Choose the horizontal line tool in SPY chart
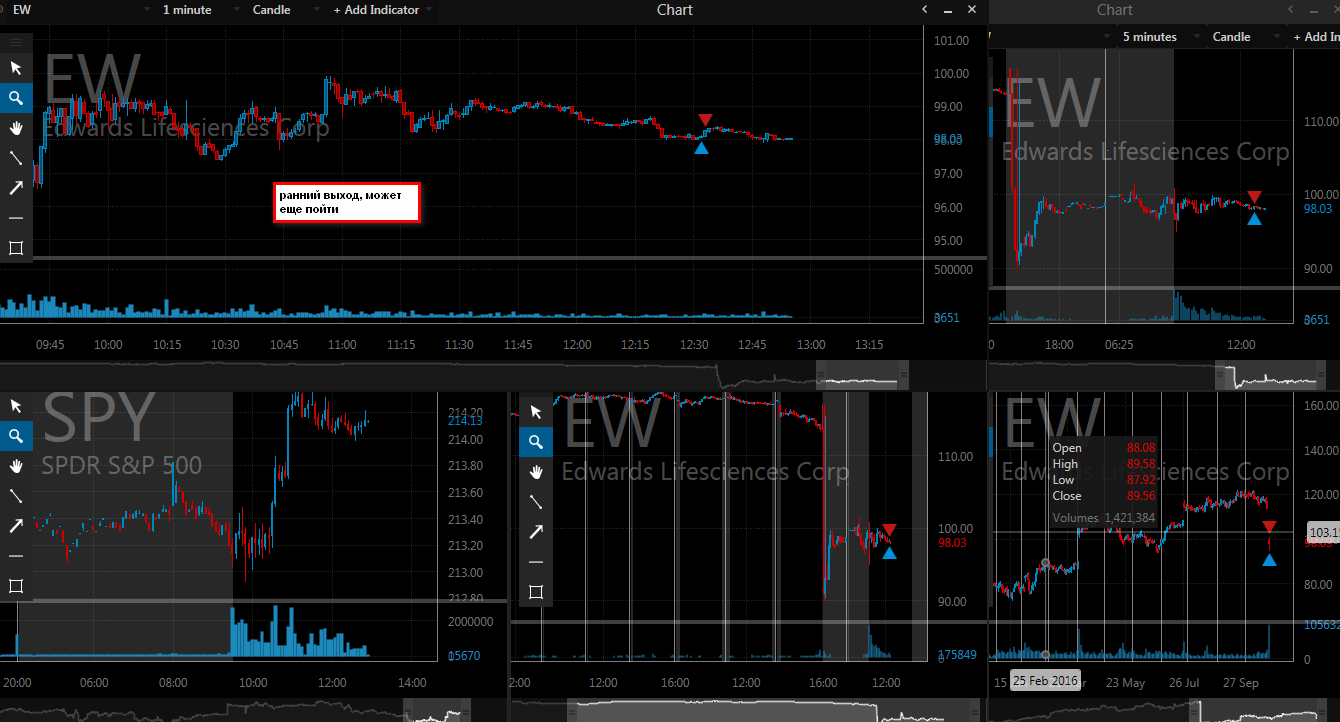This screenshot has height=722, width=1340. pos(16,556)
